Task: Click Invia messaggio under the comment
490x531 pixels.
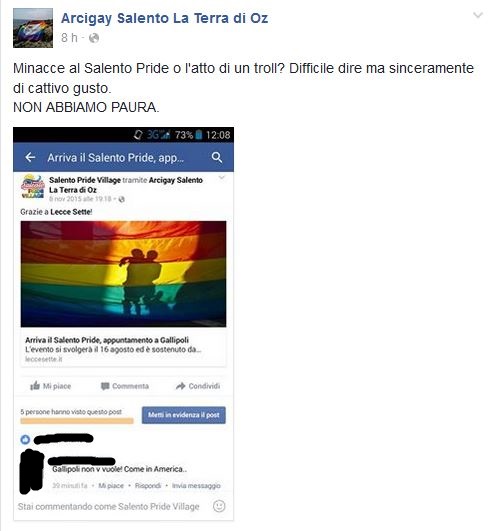Action: 196,486
